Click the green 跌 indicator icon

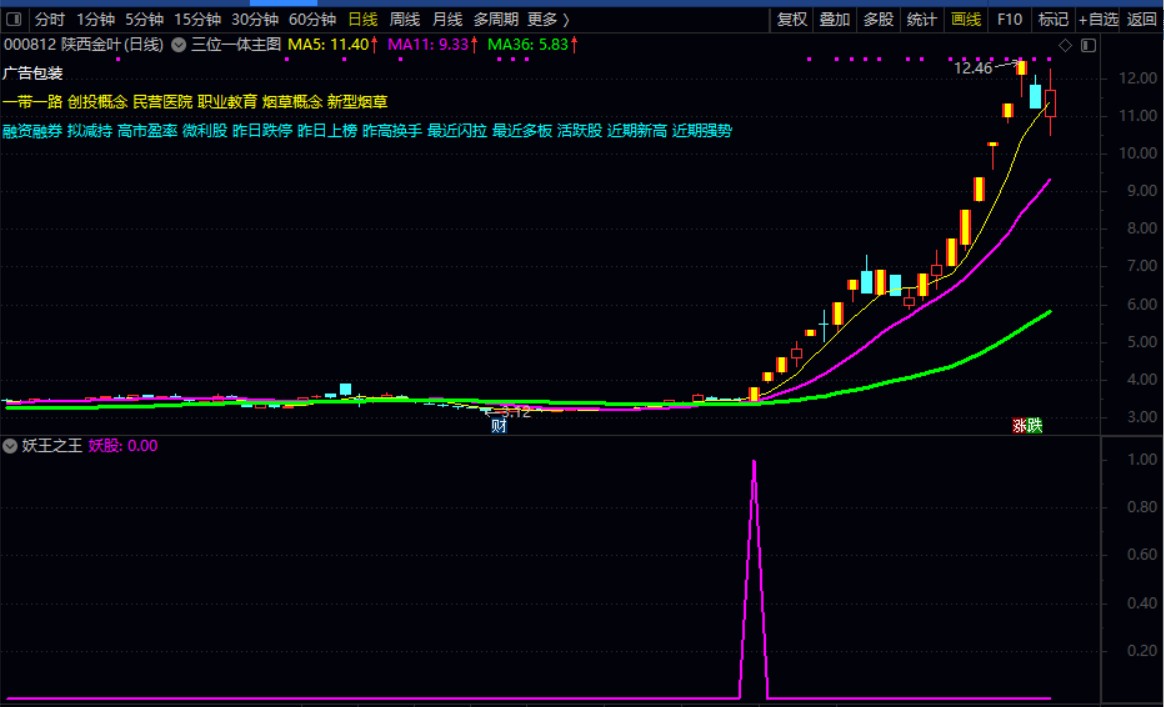pos(1035,426)
